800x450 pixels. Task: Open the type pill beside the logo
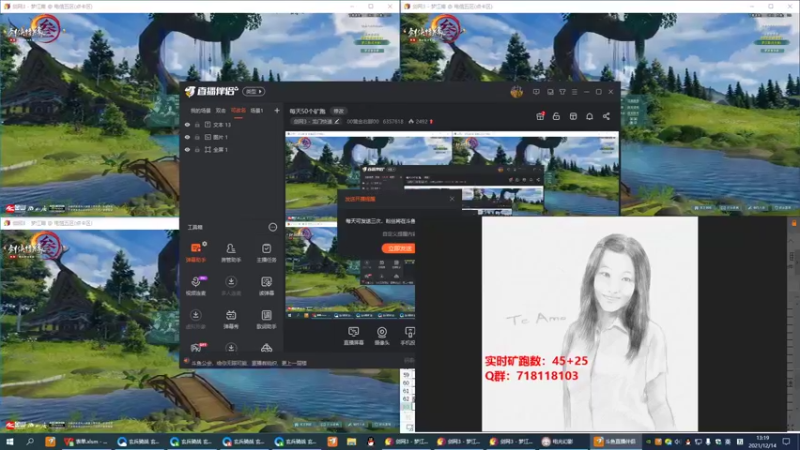point(254,91)
